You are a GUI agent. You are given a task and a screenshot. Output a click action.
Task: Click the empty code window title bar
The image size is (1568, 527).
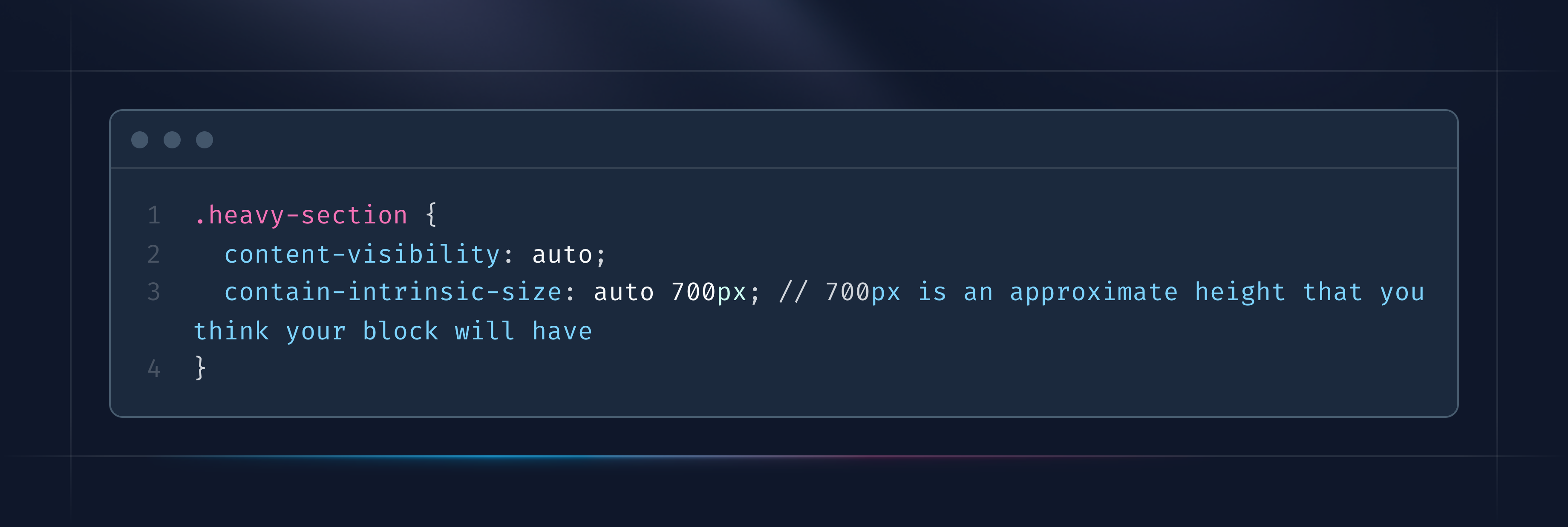[x=791, y=140]
